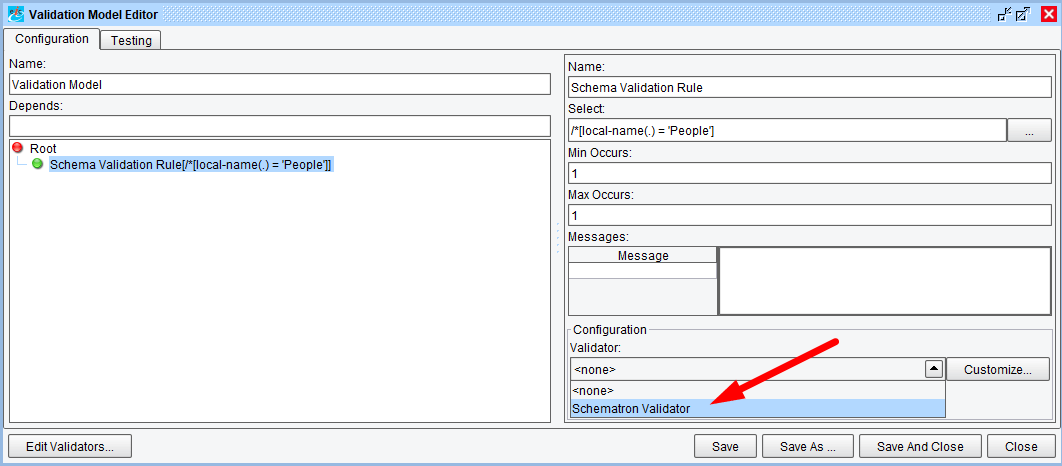This screenshot has width=1062, height=466.
Task: Click the Depends input field
Action: 280,126
